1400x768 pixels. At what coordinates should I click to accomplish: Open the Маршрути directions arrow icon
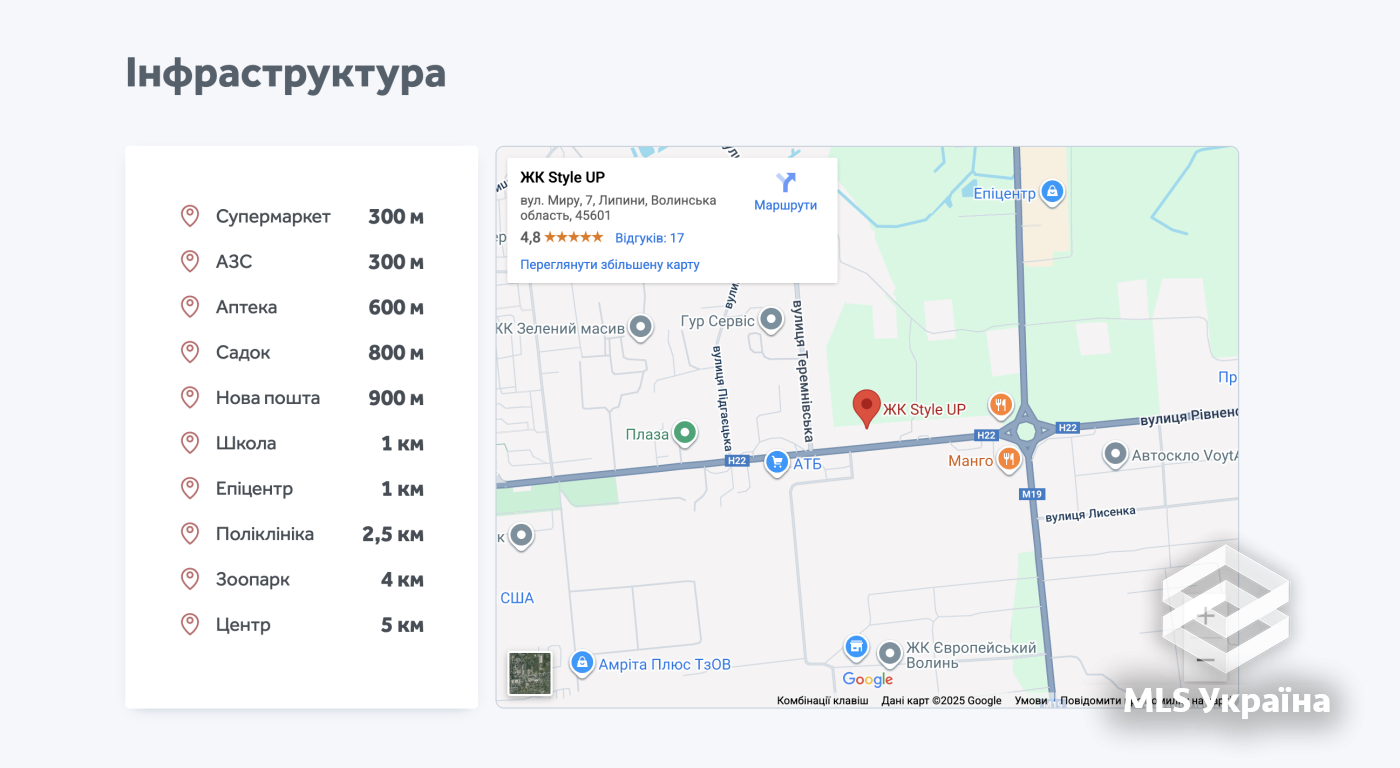tap(786, 182)
